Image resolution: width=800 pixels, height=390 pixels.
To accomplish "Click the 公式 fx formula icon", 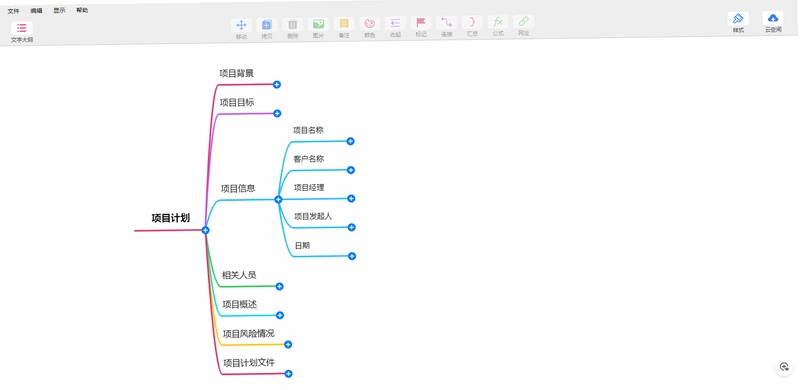I will [x=498, y=22].
